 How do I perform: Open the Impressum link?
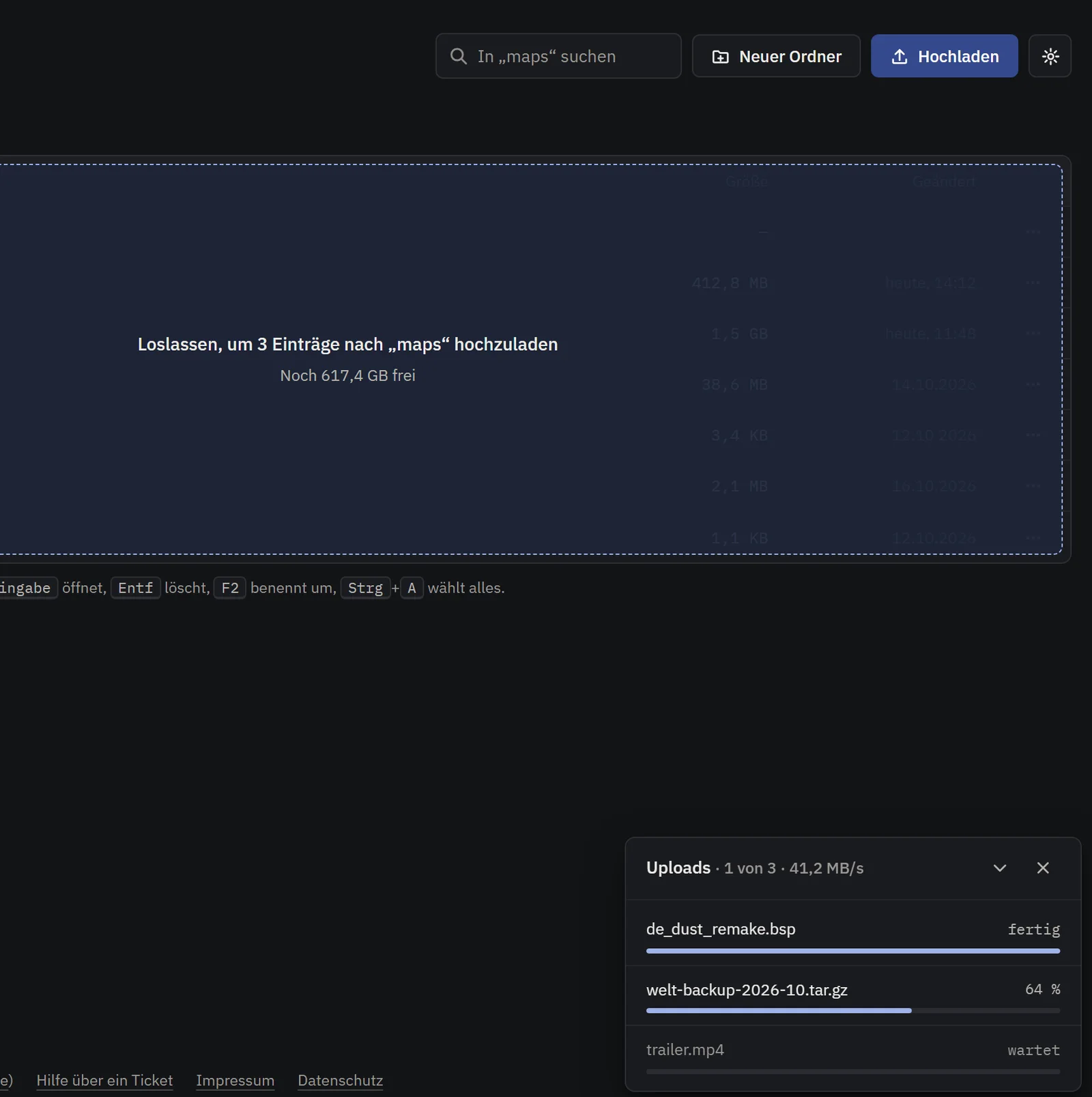(235, 1080)
